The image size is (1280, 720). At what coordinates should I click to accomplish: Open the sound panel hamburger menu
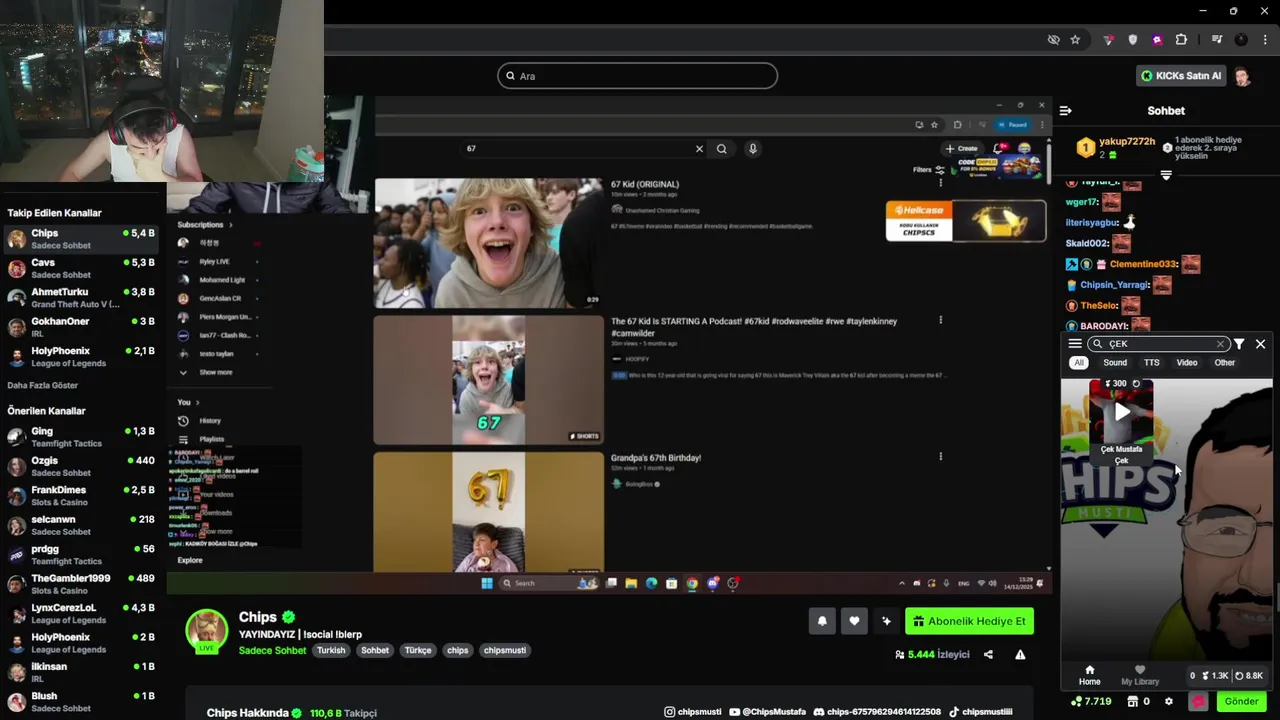1075,344
